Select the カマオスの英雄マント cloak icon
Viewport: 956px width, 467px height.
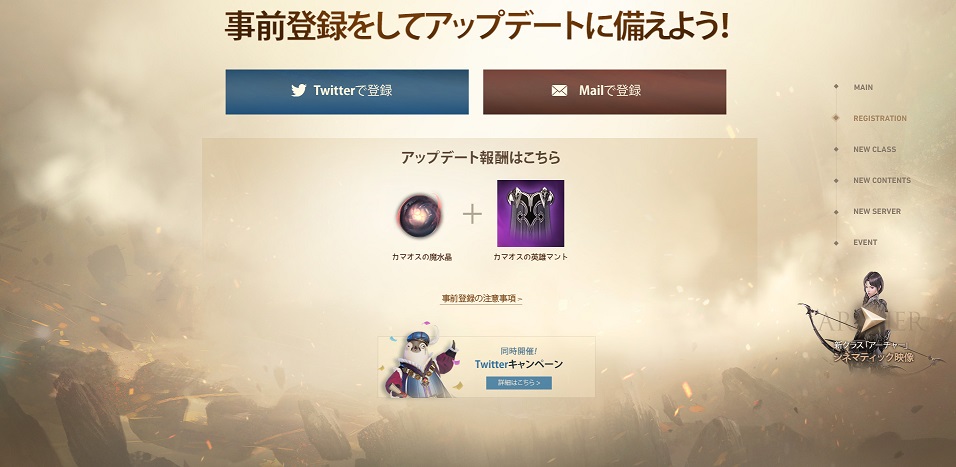click(x=530, y=213)
